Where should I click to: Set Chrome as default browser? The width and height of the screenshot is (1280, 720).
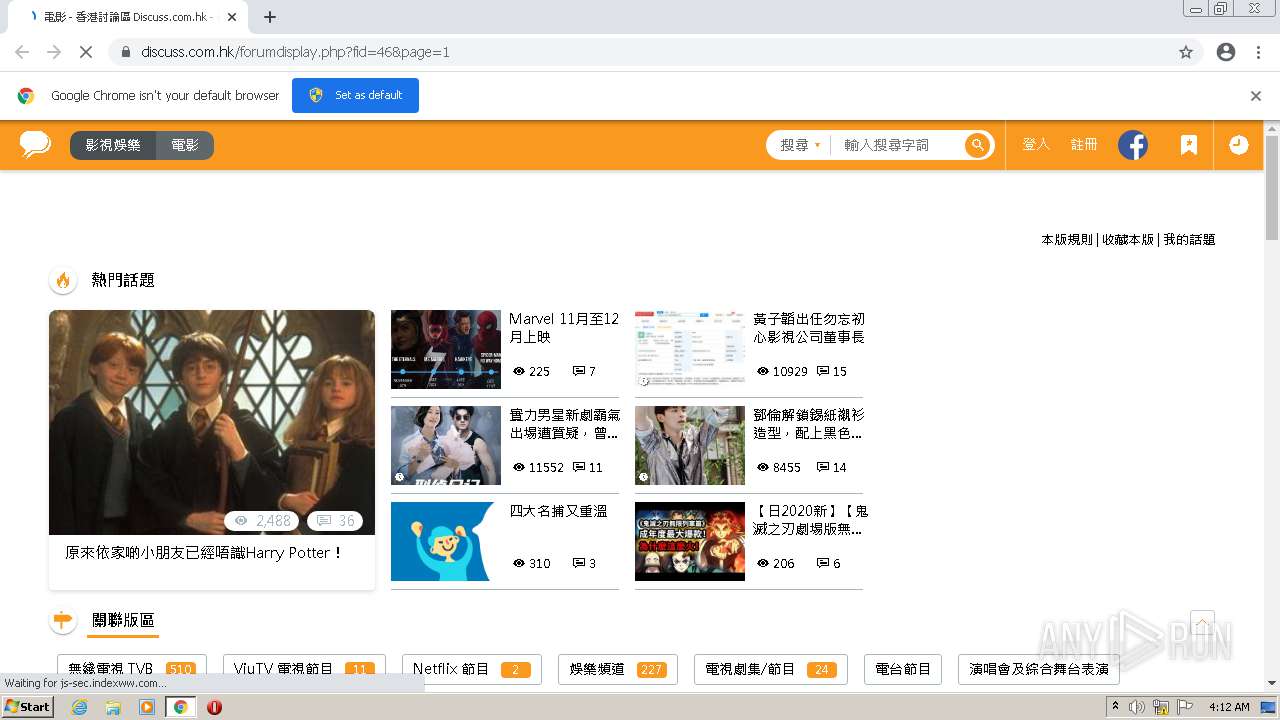click(x=355, y=96)
